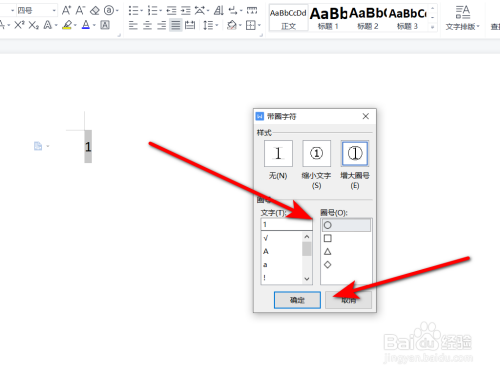
Task: Click the superscript X² icon
Action: click(19, 25)
